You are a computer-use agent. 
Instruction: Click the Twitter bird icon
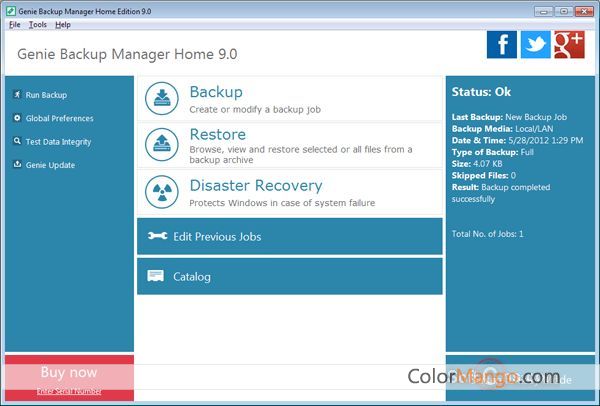coord(536,44)
